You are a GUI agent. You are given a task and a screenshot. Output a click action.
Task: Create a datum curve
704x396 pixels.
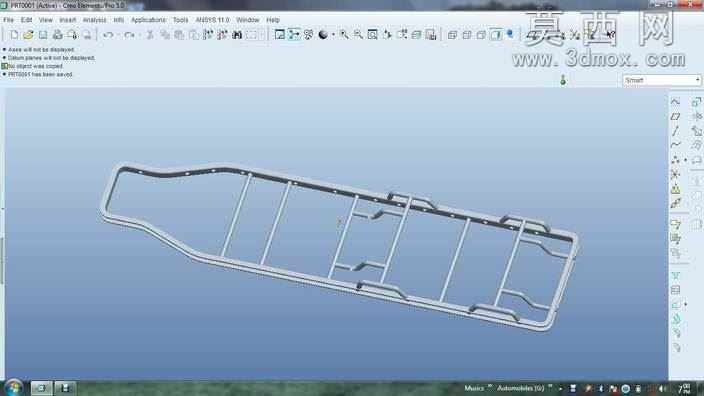coord(675,145)
